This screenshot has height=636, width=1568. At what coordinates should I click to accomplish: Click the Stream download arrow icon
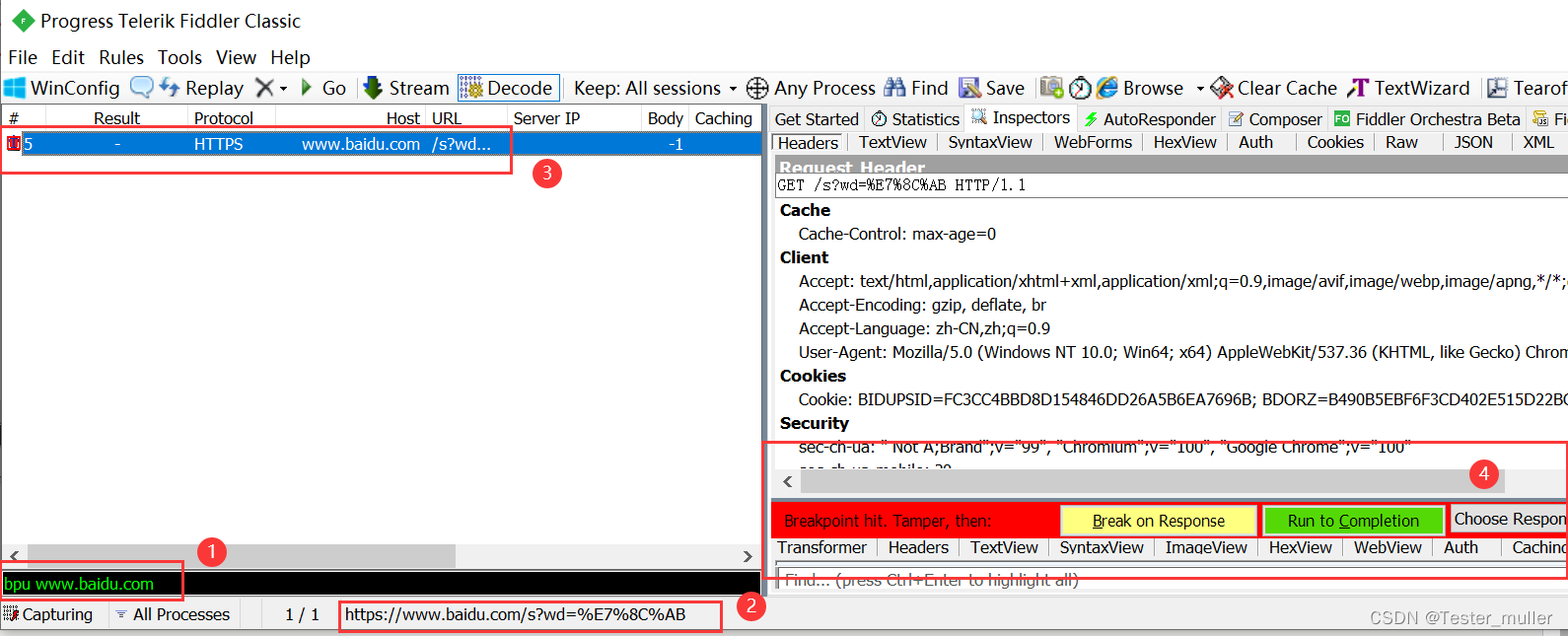coord(373,88)
